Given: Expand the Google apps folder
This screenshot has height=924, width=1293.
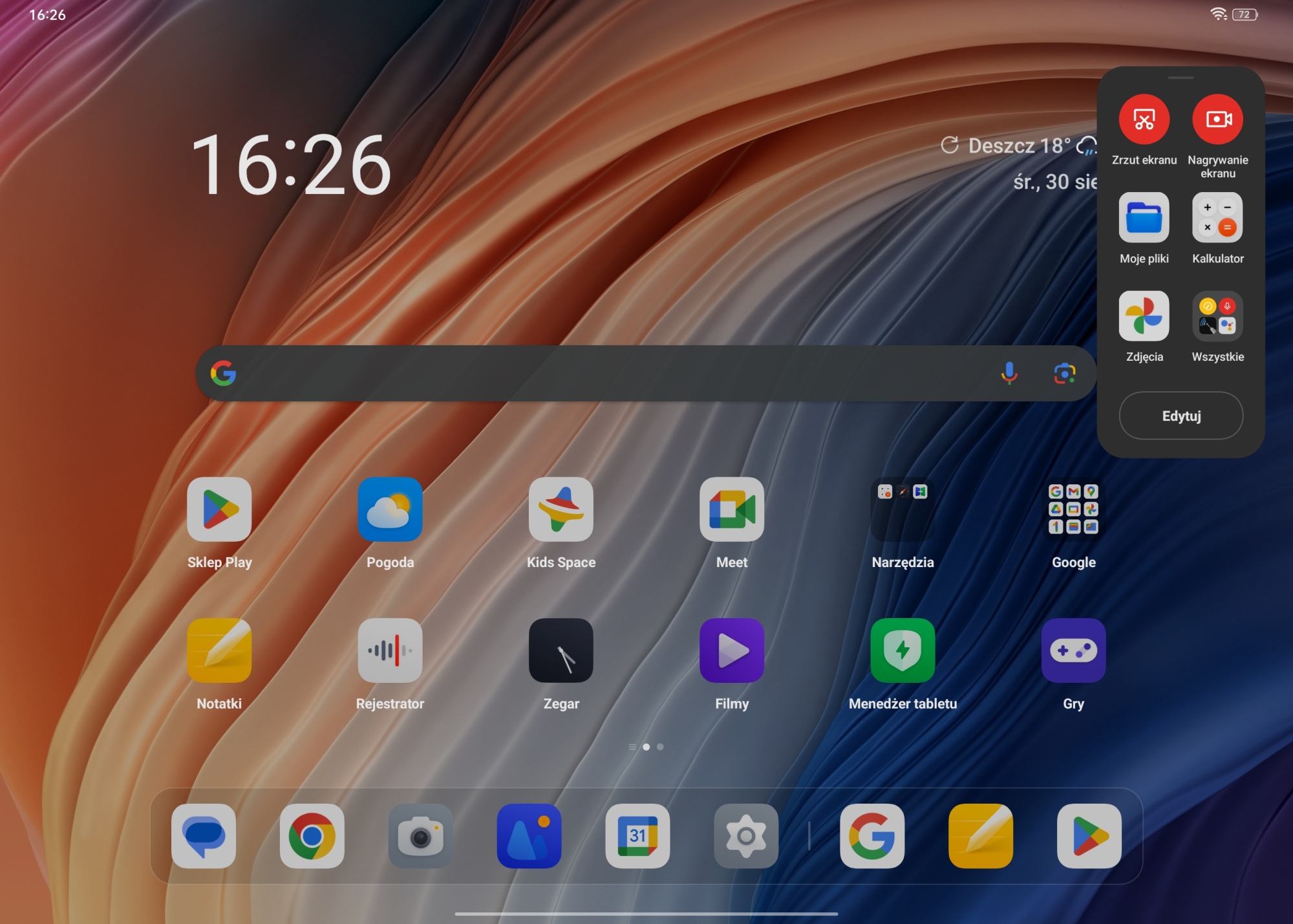Looking at the screenshot, I should pyautogui.click(x=1073, y=510).
